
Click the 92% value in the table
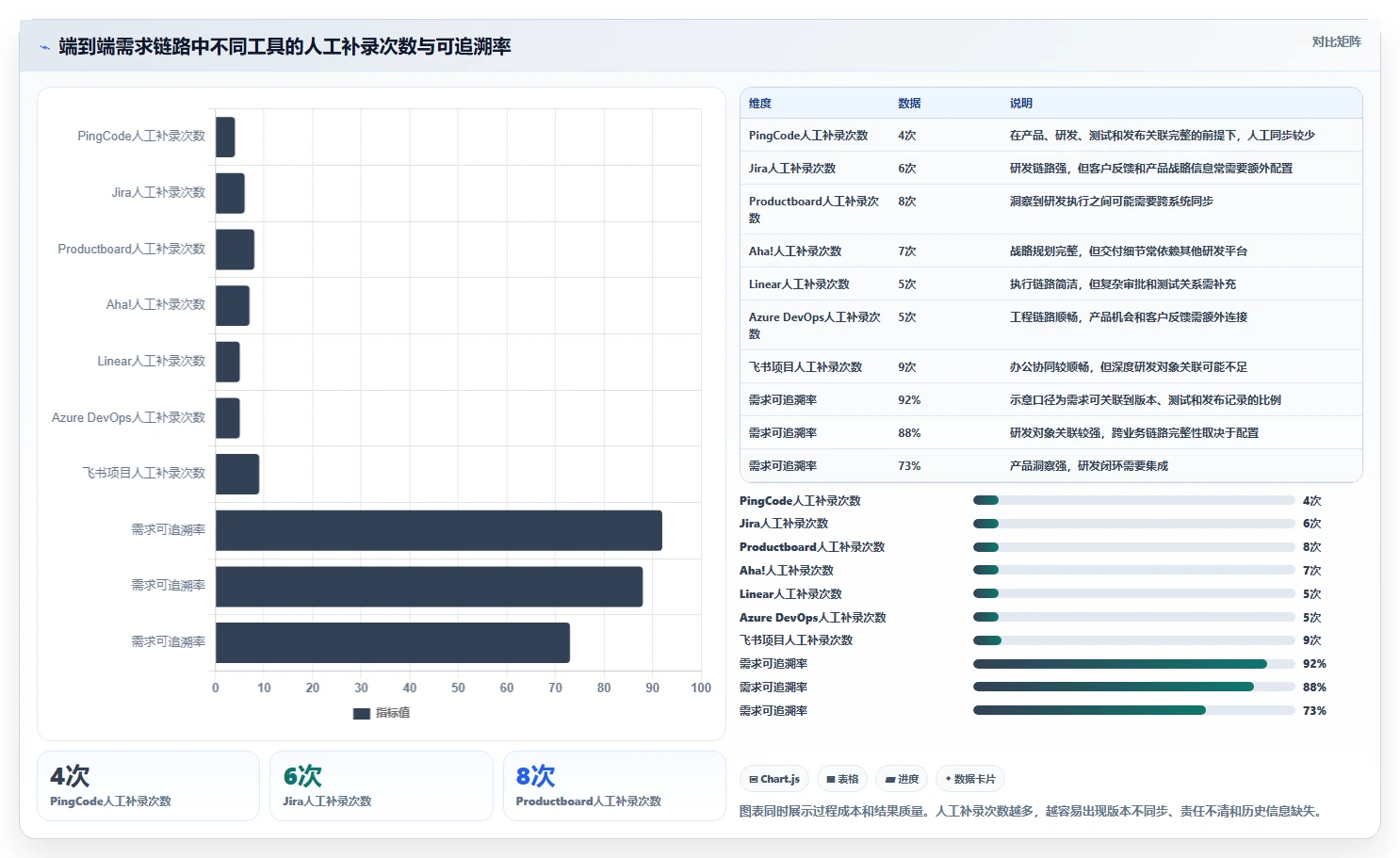[909, 400]
